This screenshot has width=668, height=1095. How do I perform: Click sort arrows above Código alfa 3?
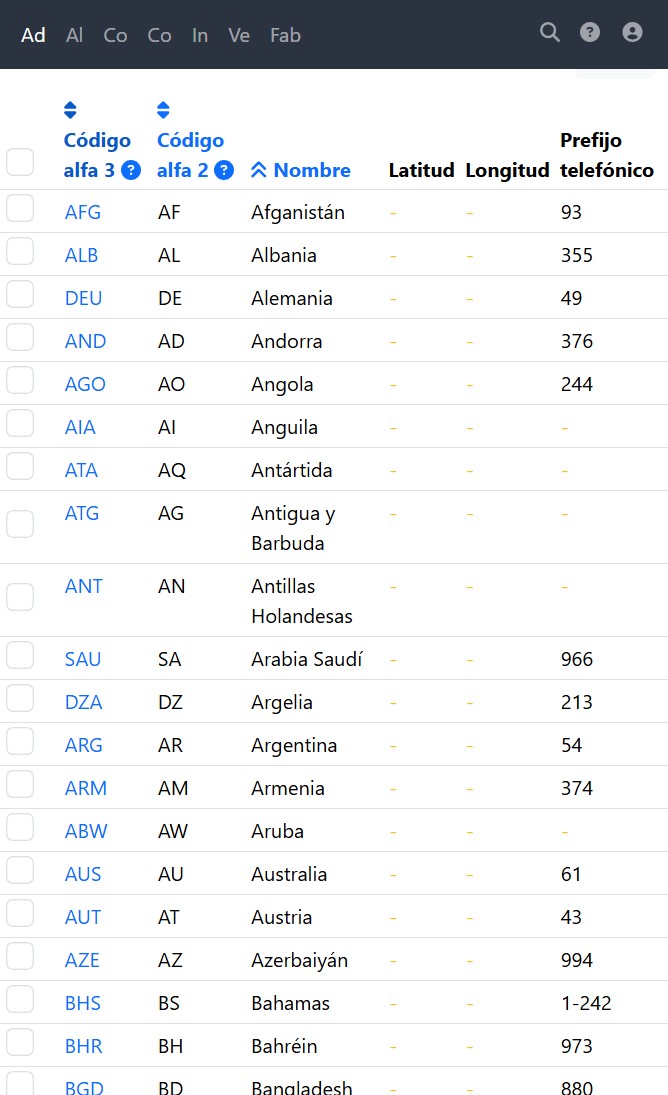coord(70,110)
